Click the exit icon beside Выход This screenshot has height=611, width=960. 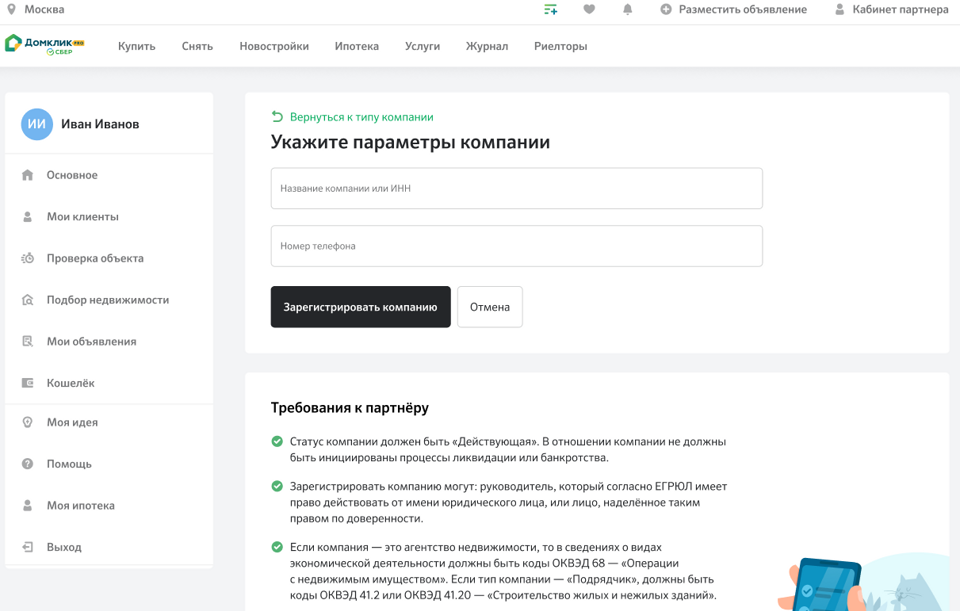tap(28, 547)
